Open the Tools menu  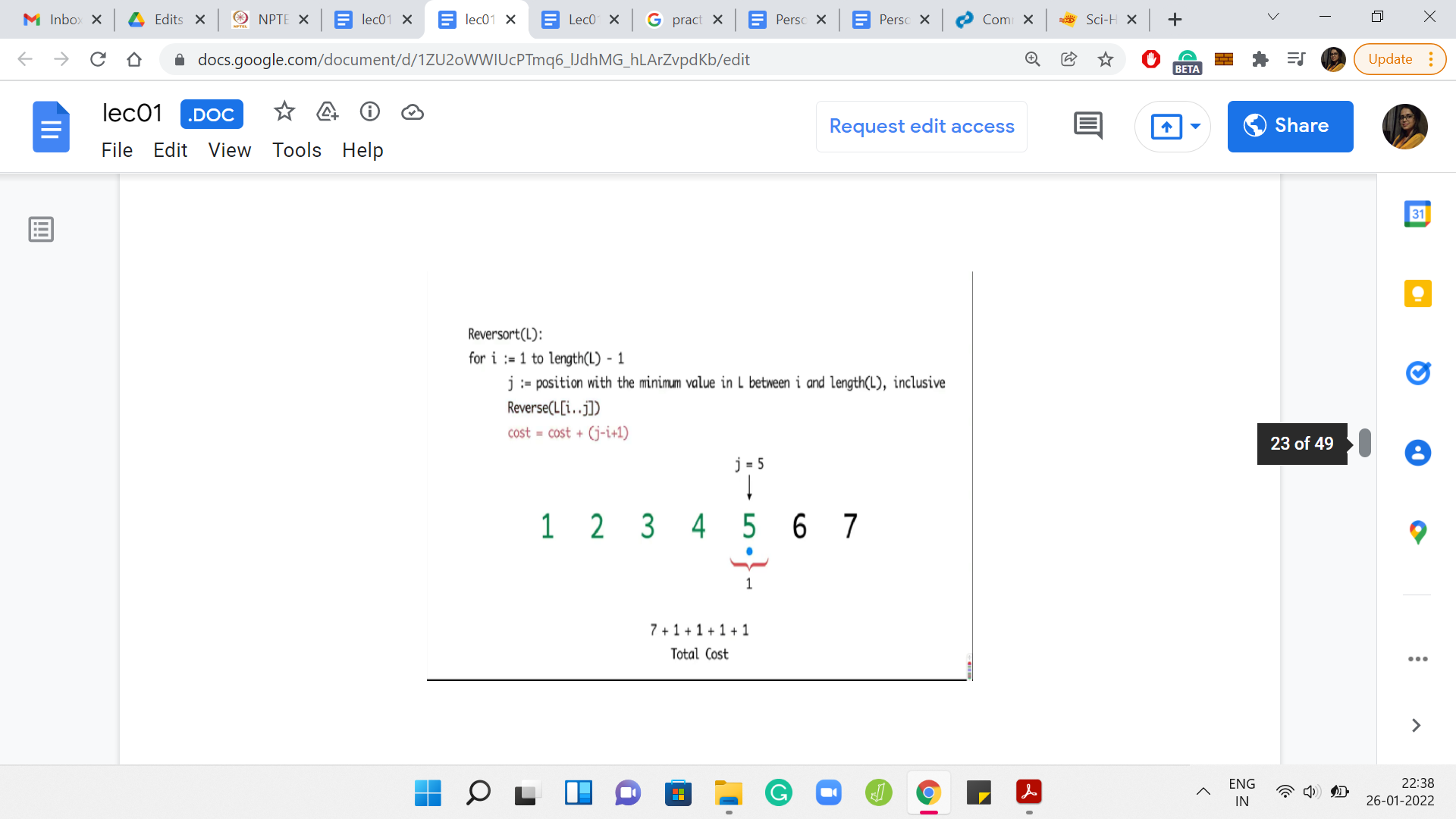[297, 150]
